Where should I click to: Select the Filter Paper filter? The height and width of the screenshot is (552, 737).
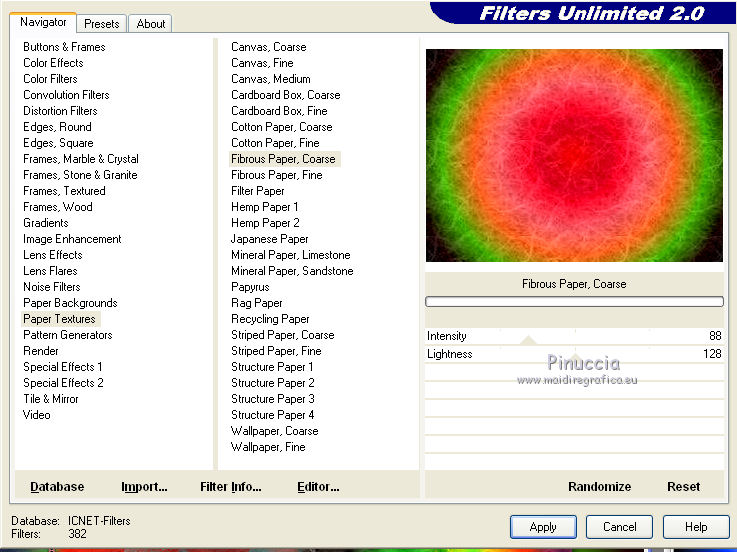pos(258,191)
